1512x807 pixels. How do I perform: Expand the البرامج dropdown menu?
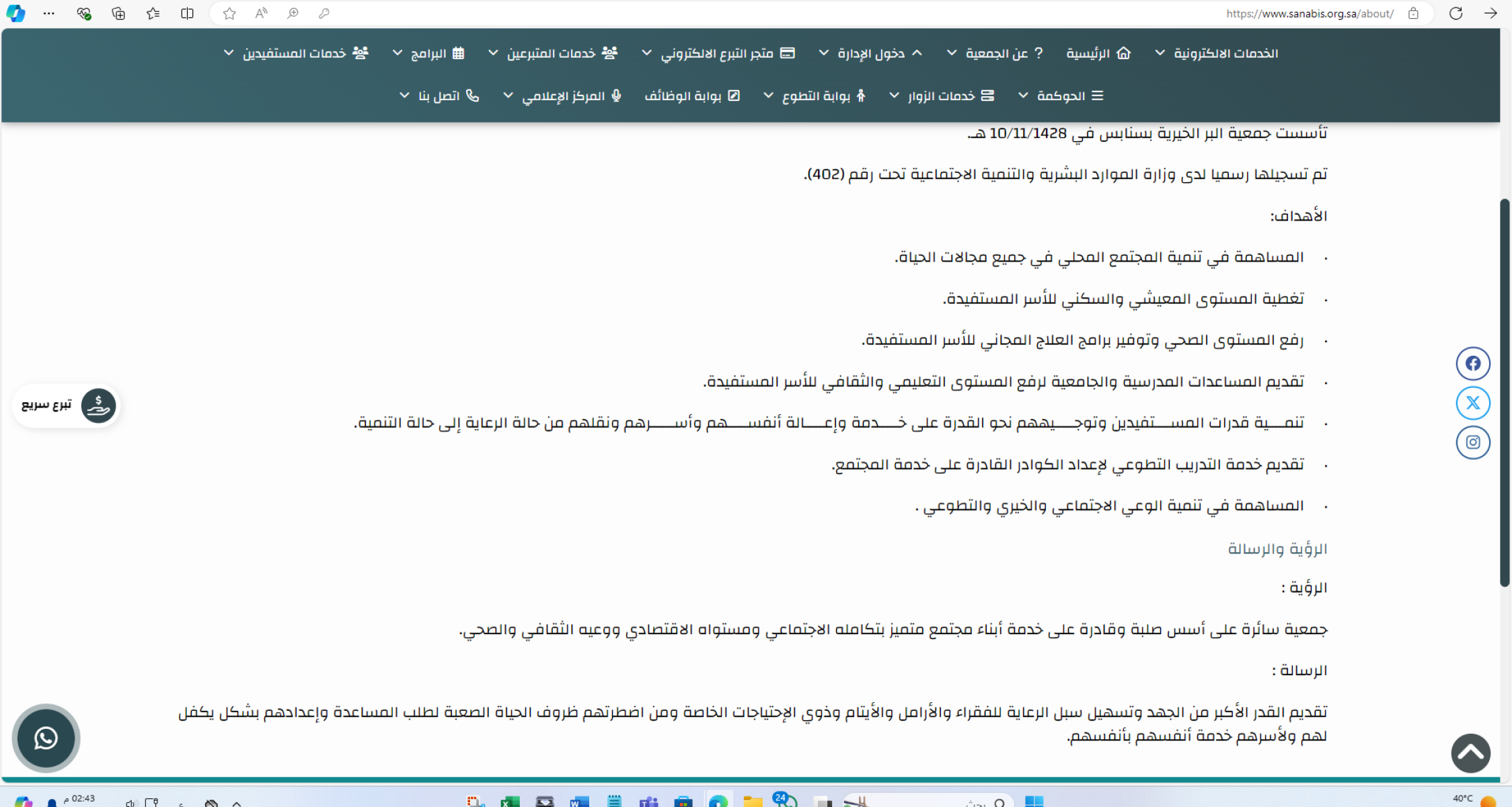pos(428,53)
